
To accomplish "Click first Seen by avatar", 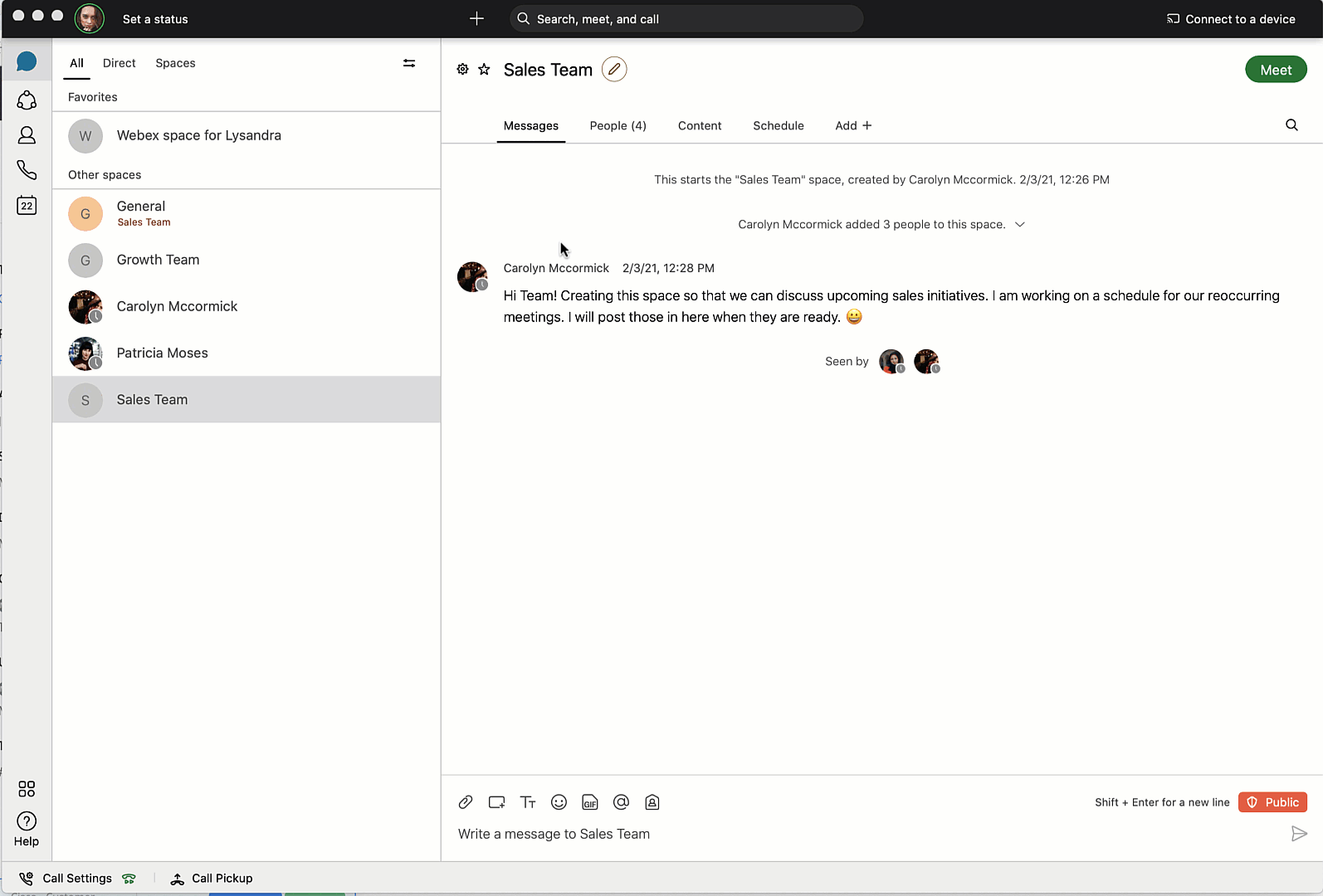I will [x=891, y=362].
